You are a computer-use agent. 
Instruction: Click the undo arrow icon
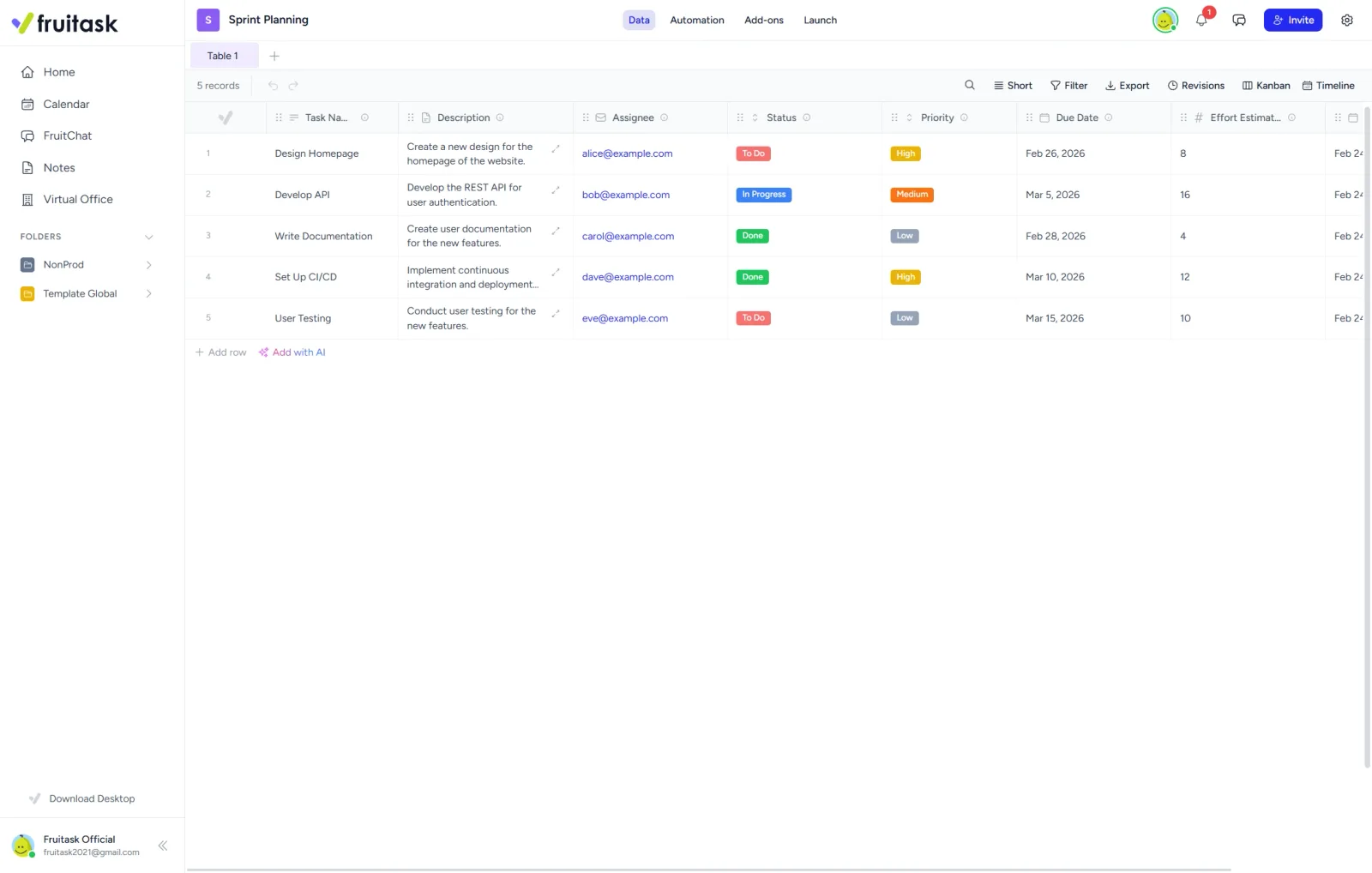point(273,86)
